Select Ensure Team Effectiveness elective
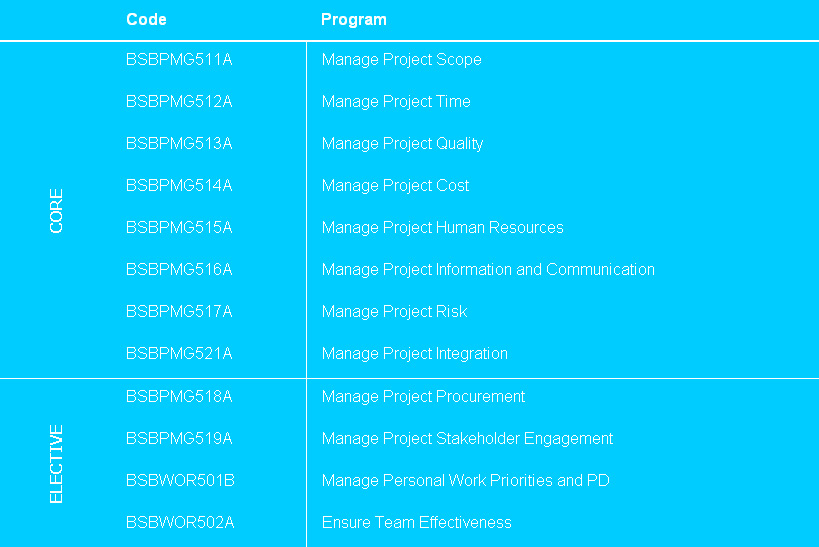Image resolution: width=819 pixels, height=547 pixels. pos(416,523)
